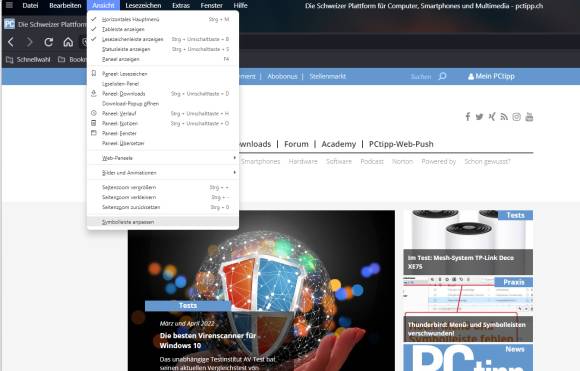Choose Seitenzoom verkleinern

(x=163, y=197)
